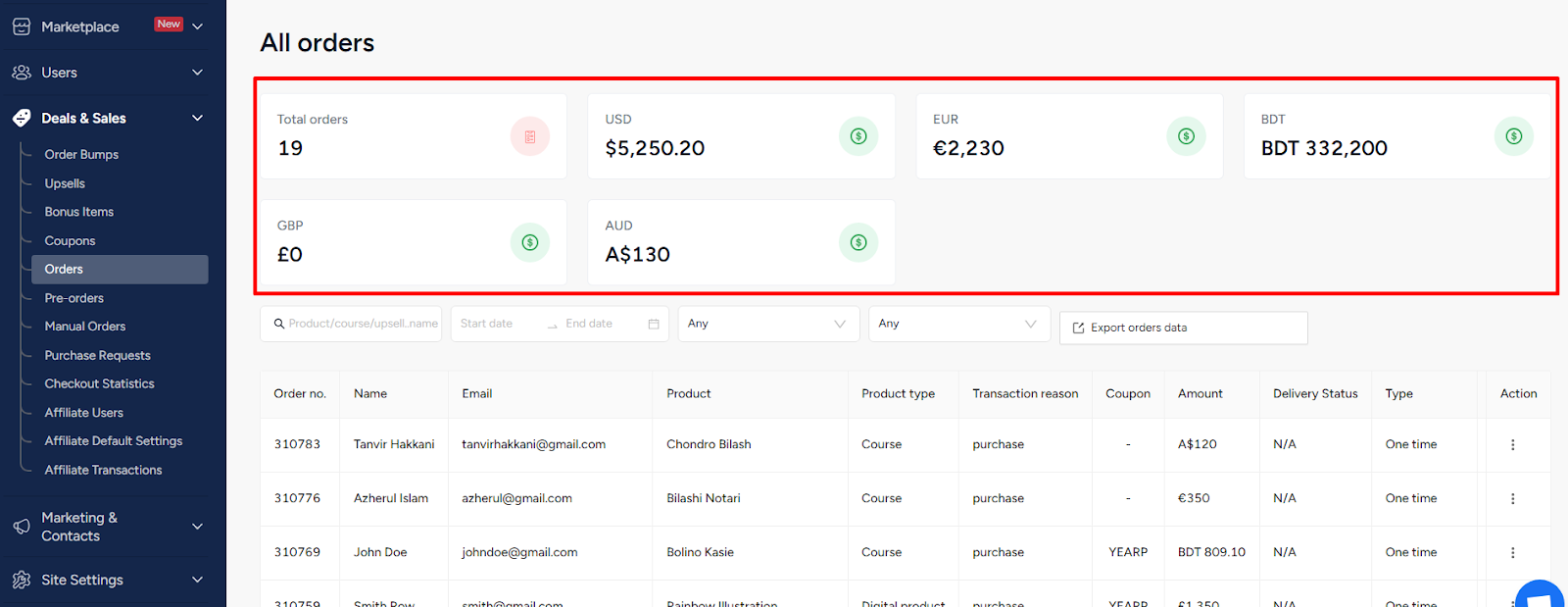This screenshot has width=1568, height=607.
Task: Click the New badge beside Marketplace
Action: [x=169, y=24]
